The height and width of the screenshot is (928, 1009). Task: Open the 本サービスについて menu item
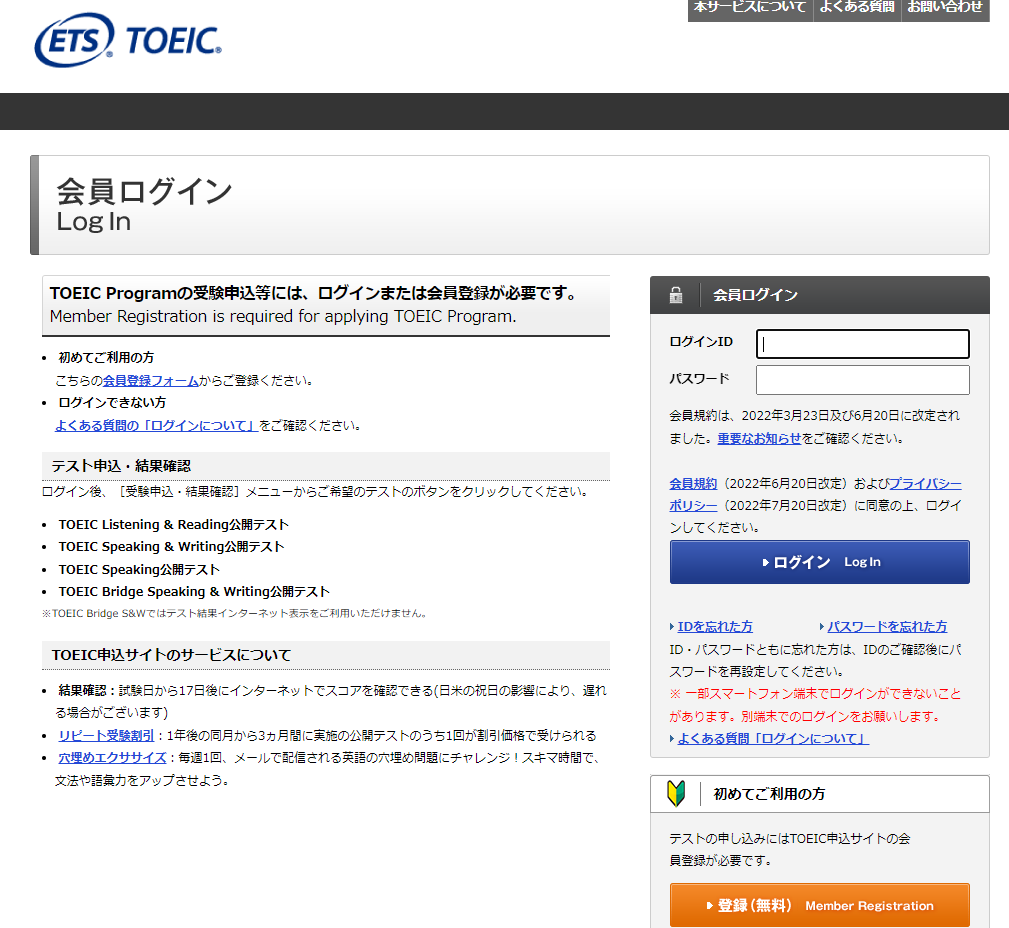point(750,8)
